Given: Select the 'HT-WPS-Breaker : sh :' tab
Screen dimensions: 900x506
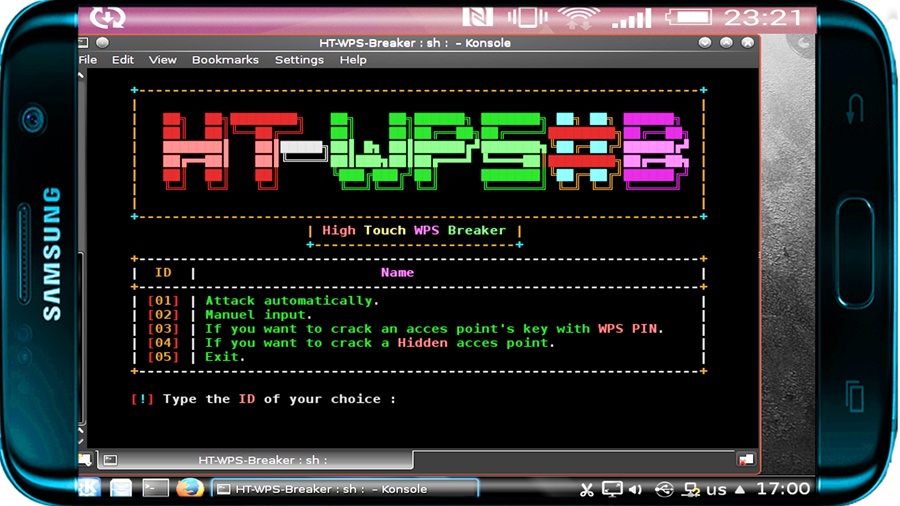Looking at the screenshot, I should [x=255, y=460].
